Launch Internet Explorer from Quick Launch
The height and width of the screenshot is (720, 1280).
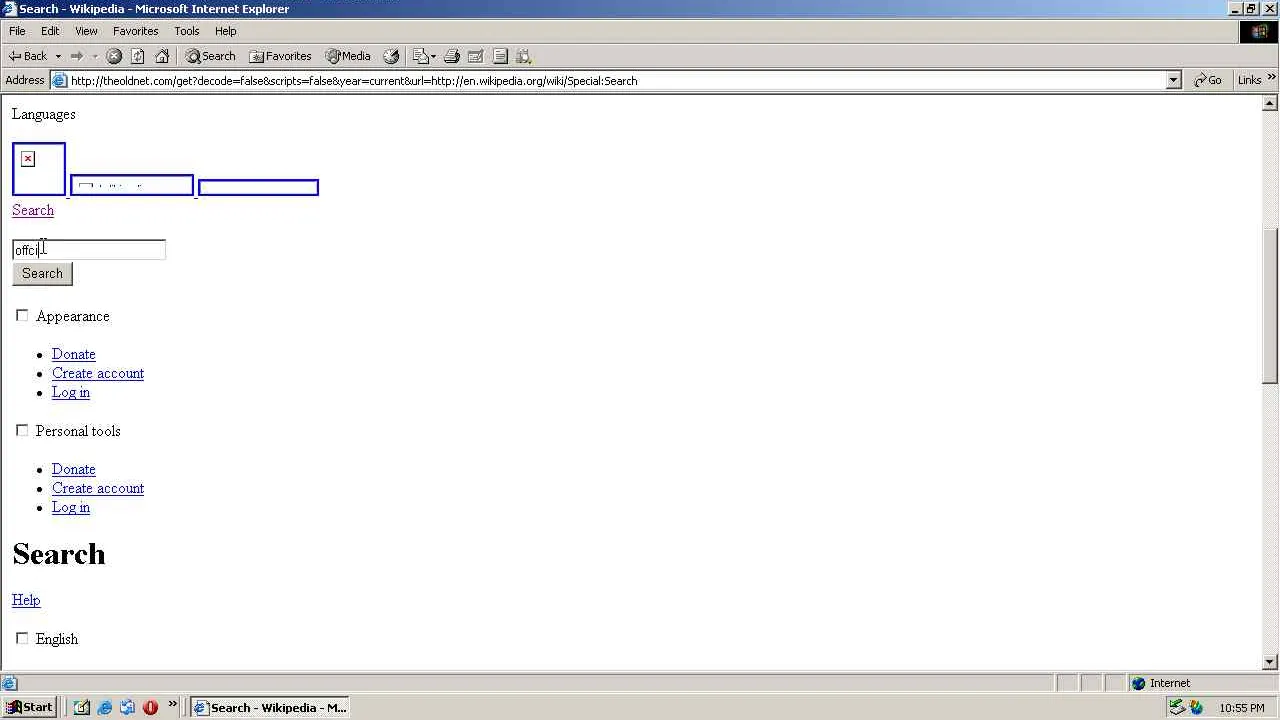[104, 707]
